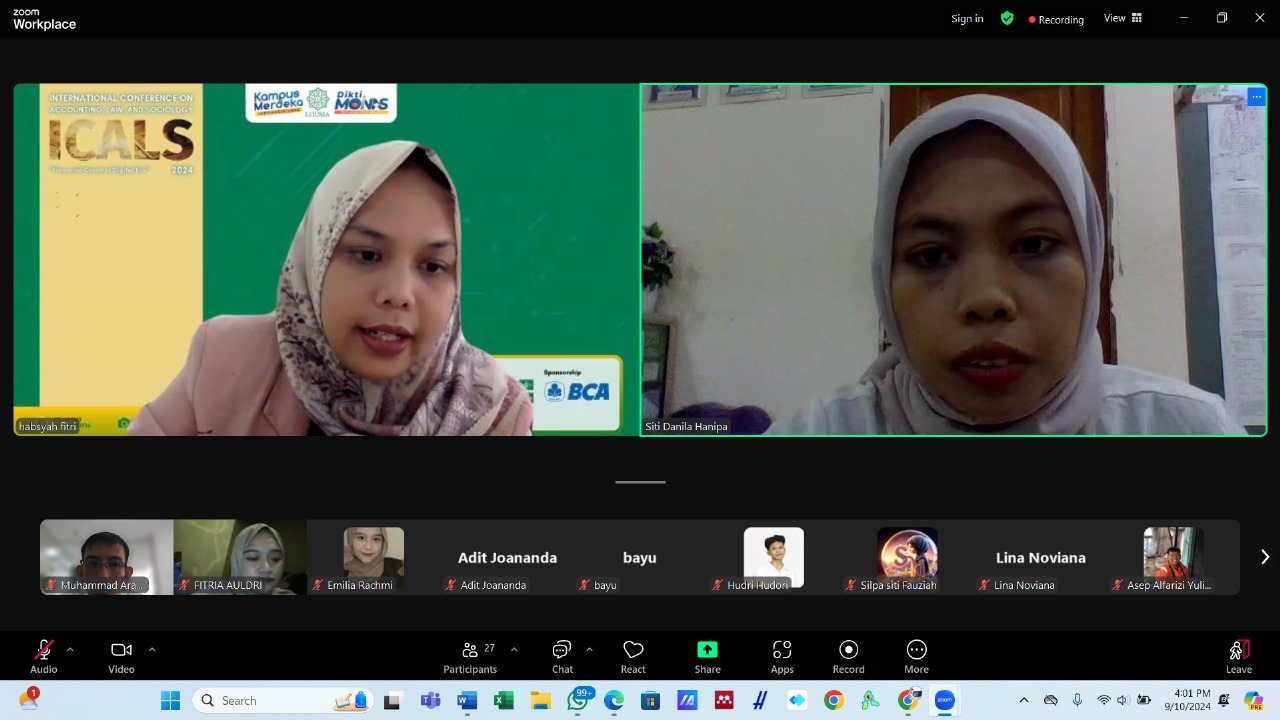Expand the audio settings caret

(70, 649)
